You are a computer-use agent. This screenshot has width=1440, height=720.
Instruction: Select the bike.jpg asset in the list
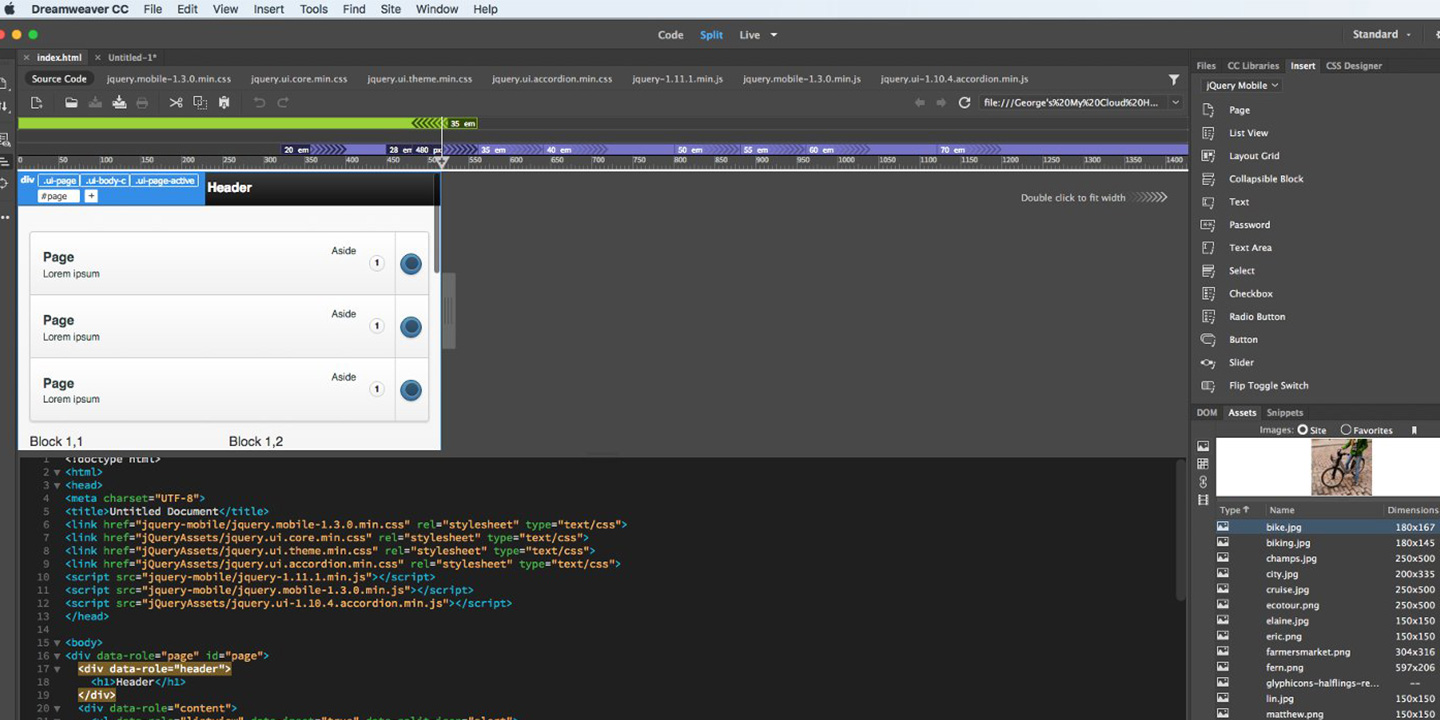click(1283, 527)
